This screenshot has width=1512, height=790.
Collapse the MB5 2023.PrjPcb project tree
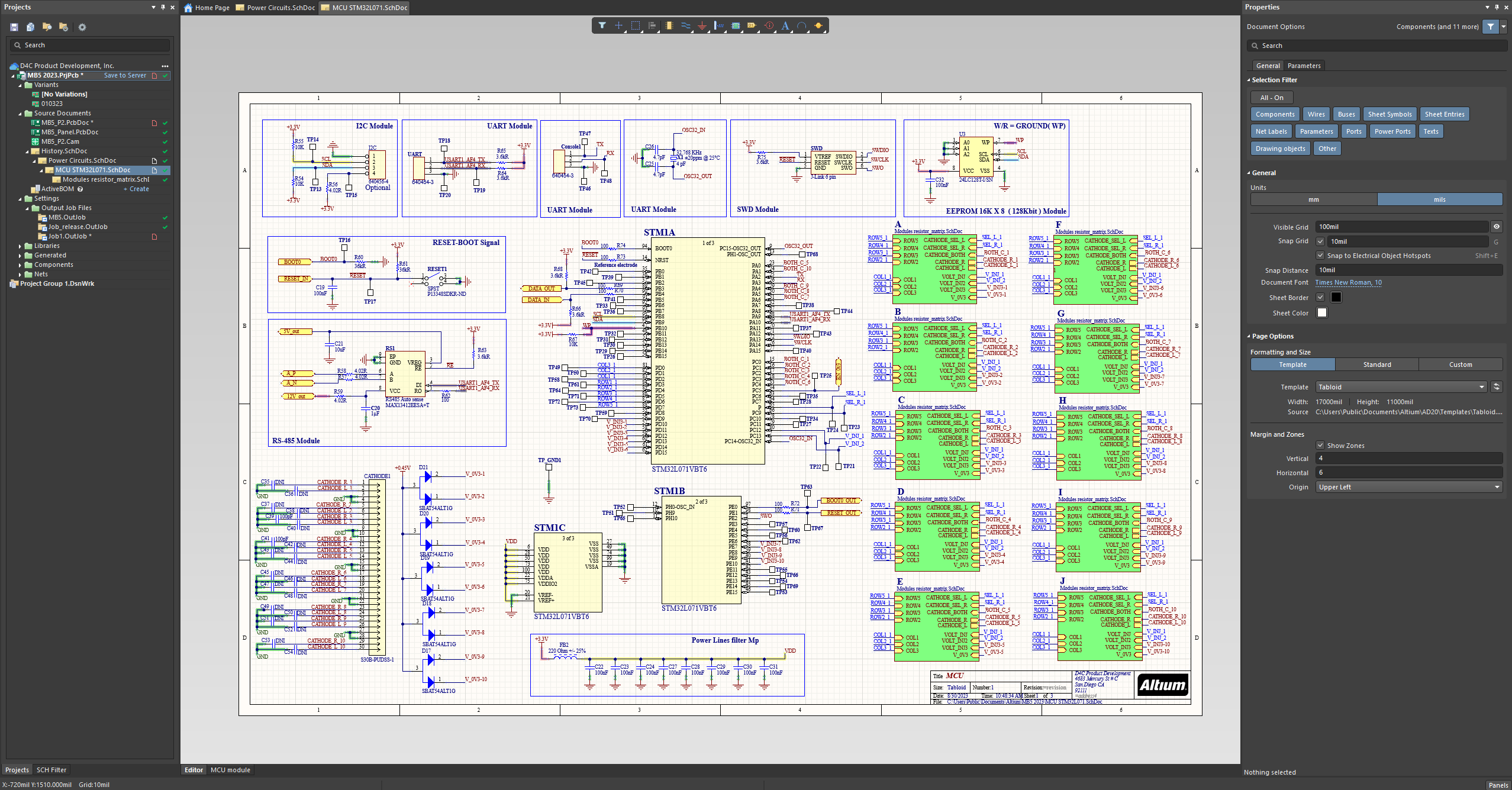13,76
